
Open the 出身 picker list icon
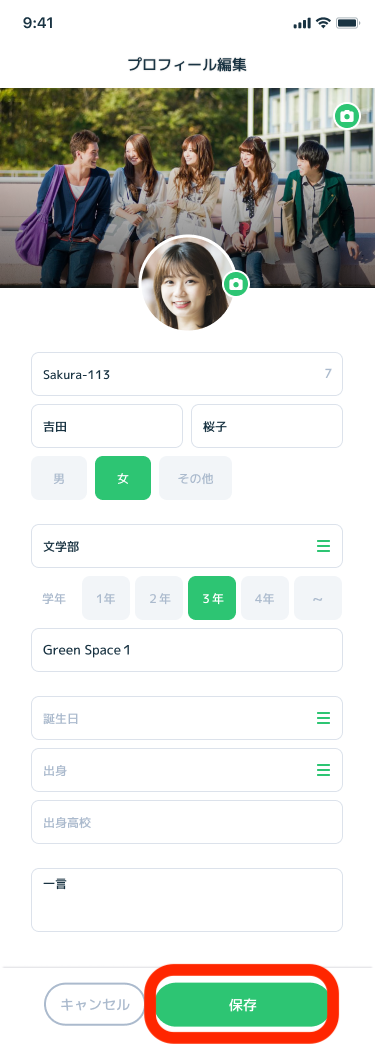pos(323,770)
